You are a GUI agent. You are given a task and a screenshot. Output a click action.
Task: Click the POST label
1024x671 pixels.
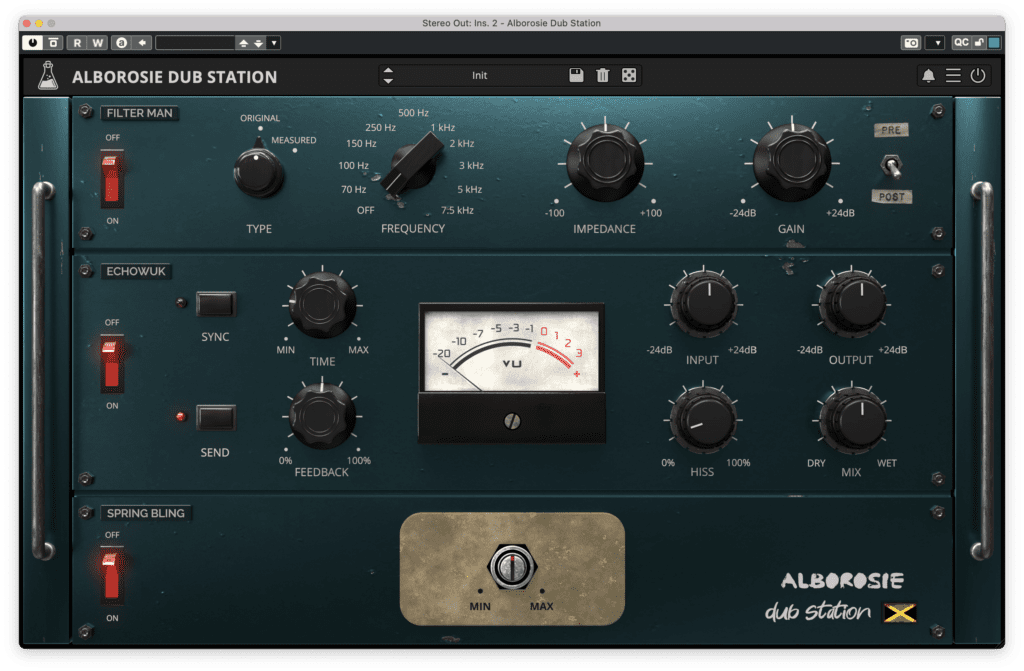tap(891, 197)
